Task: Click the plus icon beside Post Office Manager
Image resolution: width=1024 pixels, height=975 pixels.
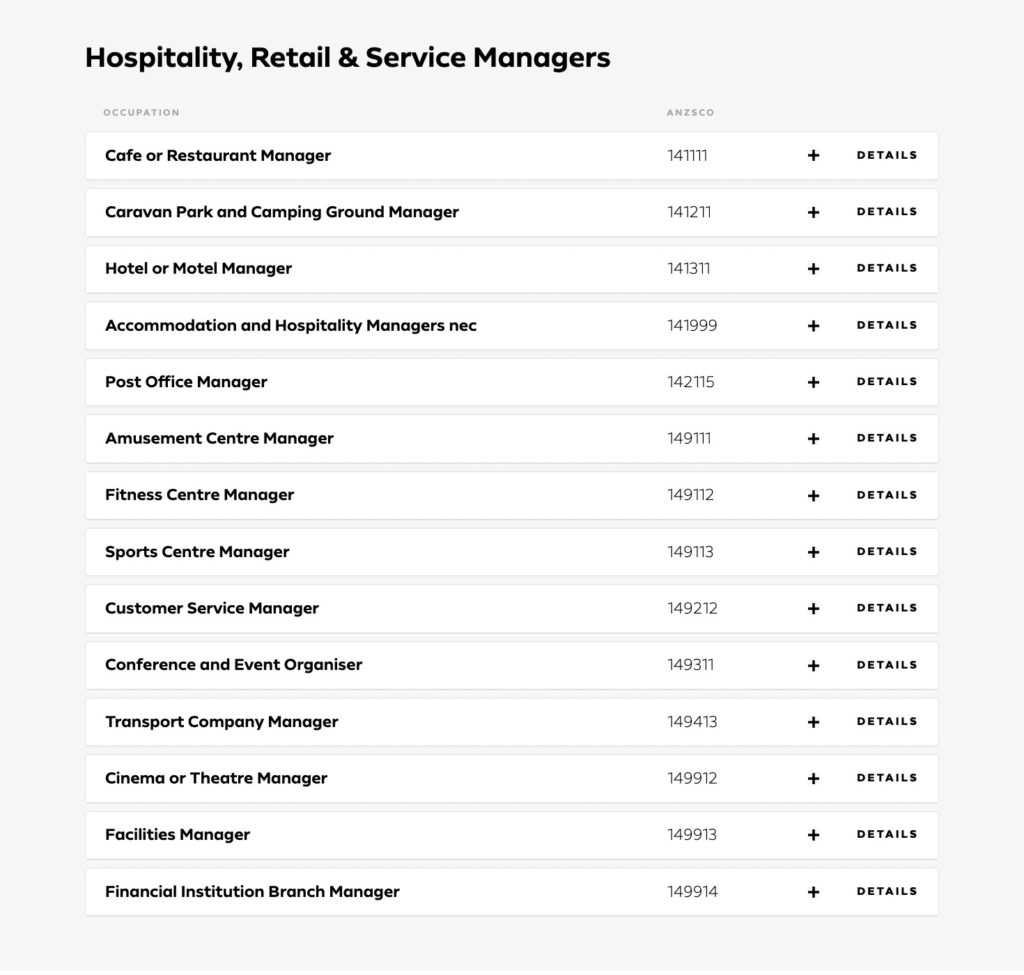Action: click(x=813, y=382)
